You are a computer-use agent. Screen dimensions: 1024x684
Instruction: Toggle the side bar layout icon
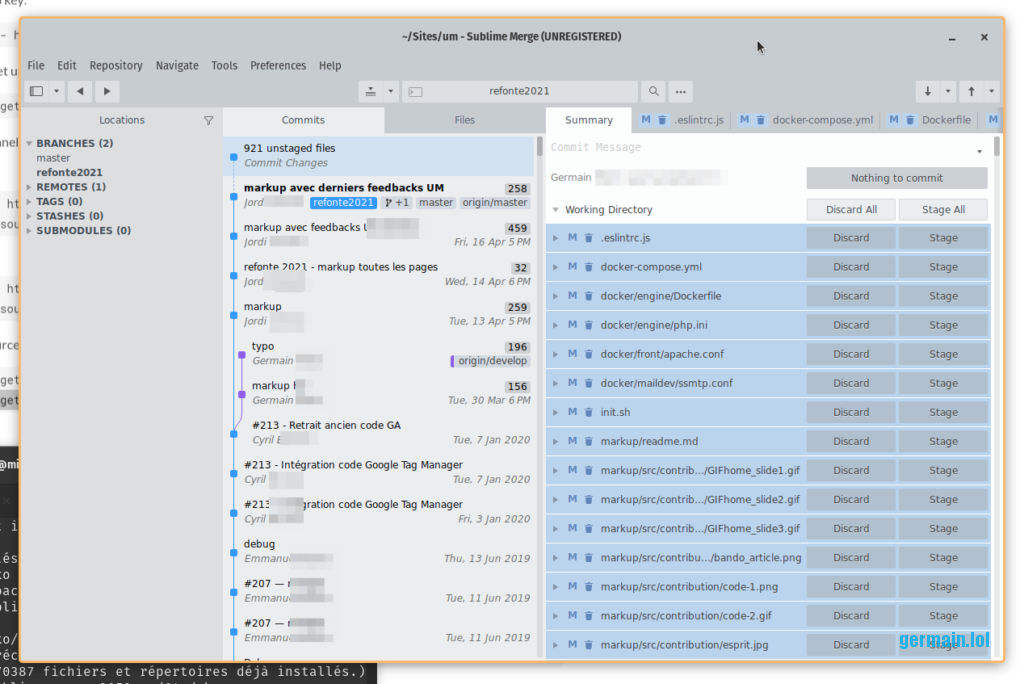click(37, 91)
